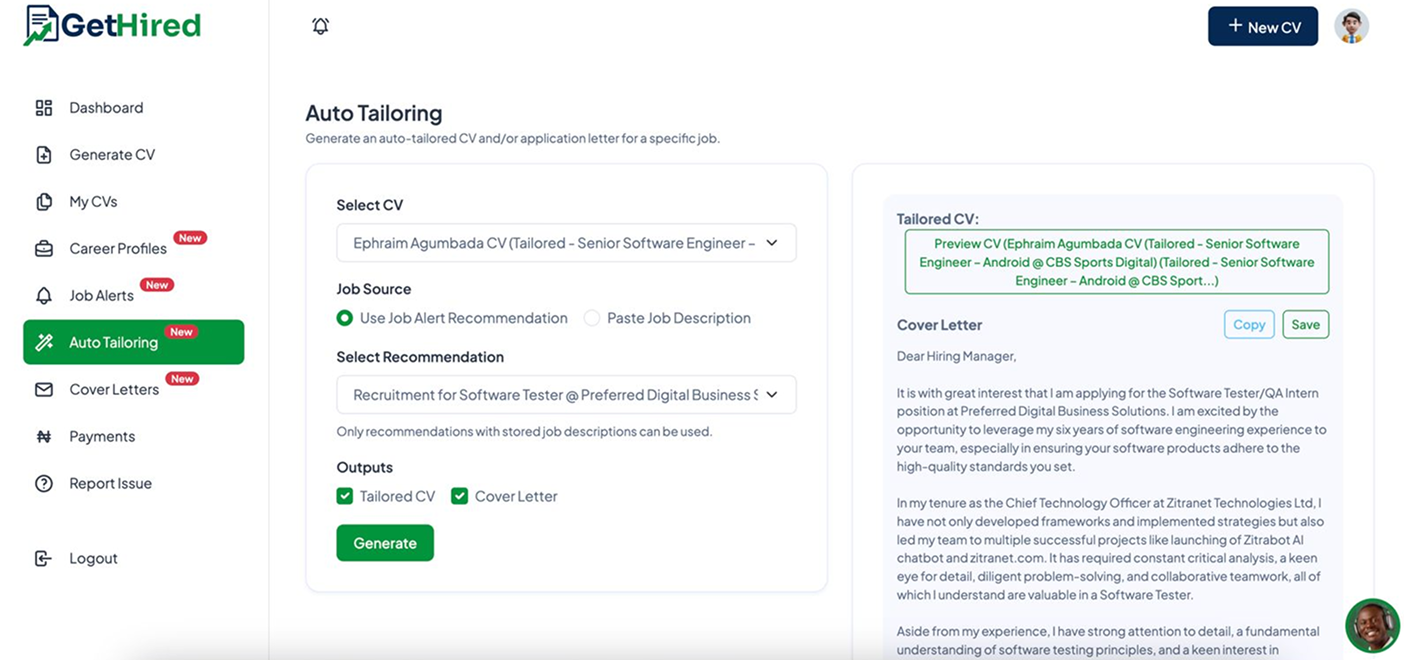
Task: Open the Ephraim Agumbada CV selection list
Action: click(x=566, y=242)
